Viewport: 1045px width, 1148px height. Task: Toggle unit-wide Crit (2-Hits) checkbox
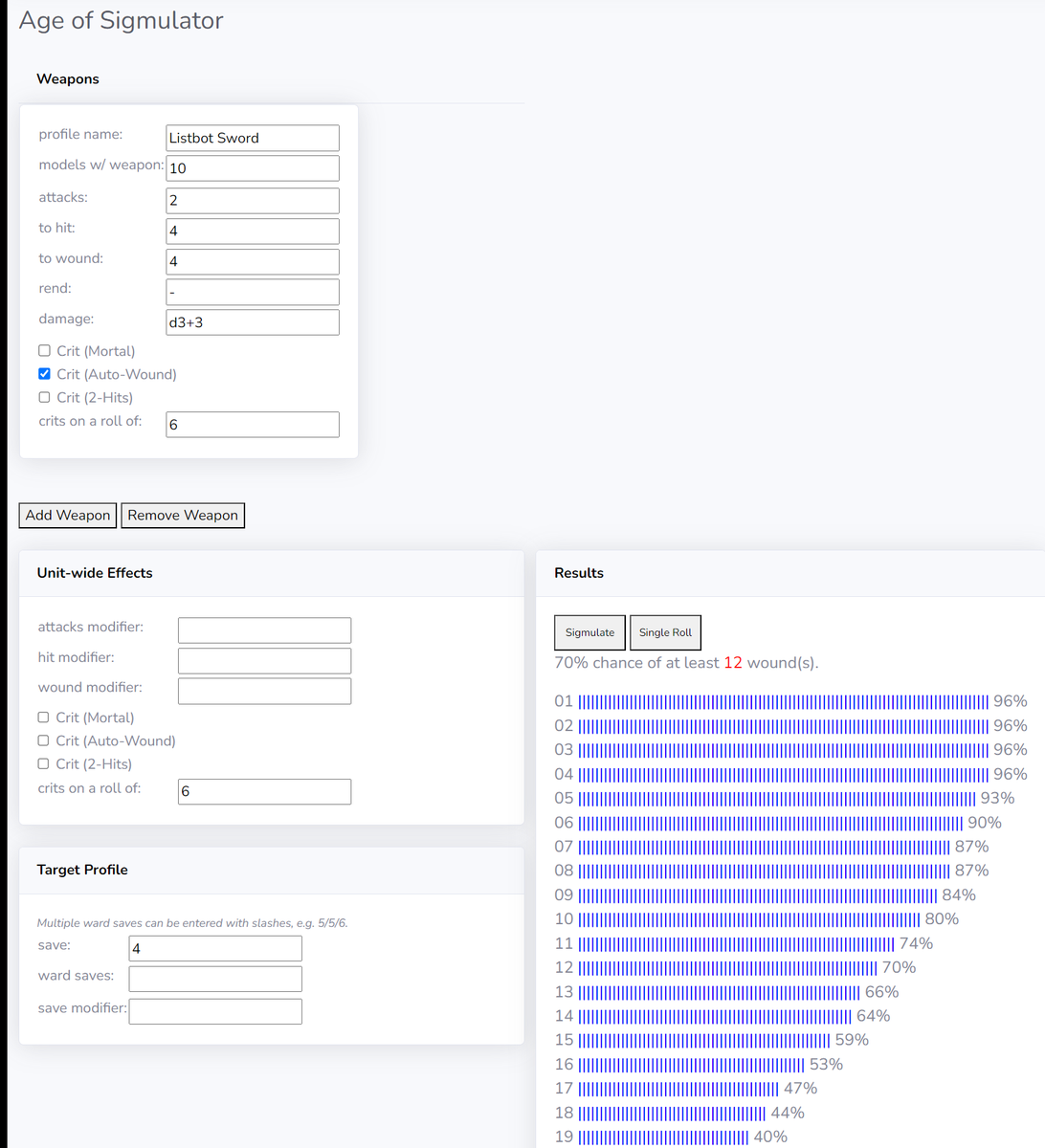43,763
